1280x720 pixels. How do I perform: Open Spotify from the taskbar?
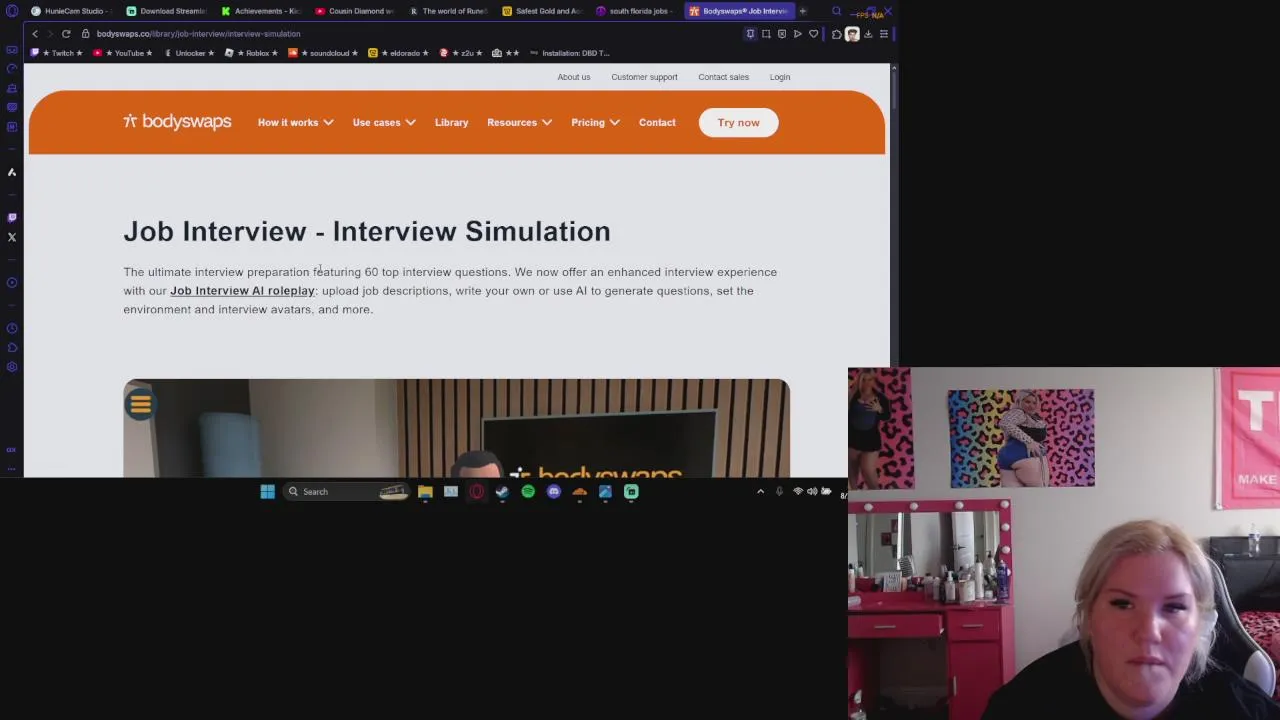[528, 491]
